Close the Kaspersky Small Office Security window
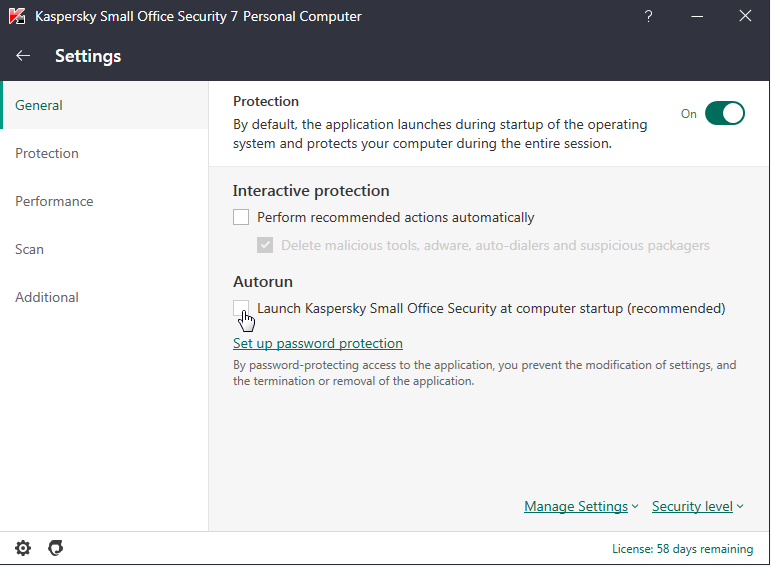Viewport: 771px width, 567px height. [745, 16]
